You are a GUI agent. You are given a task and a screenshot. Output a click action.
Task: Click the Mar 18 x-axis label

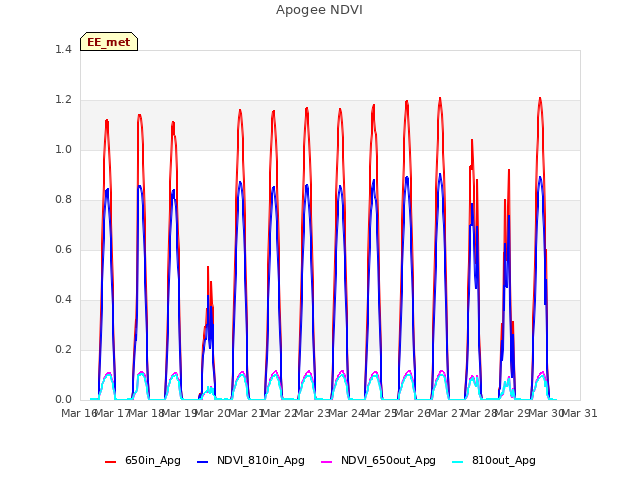(146, 413)
